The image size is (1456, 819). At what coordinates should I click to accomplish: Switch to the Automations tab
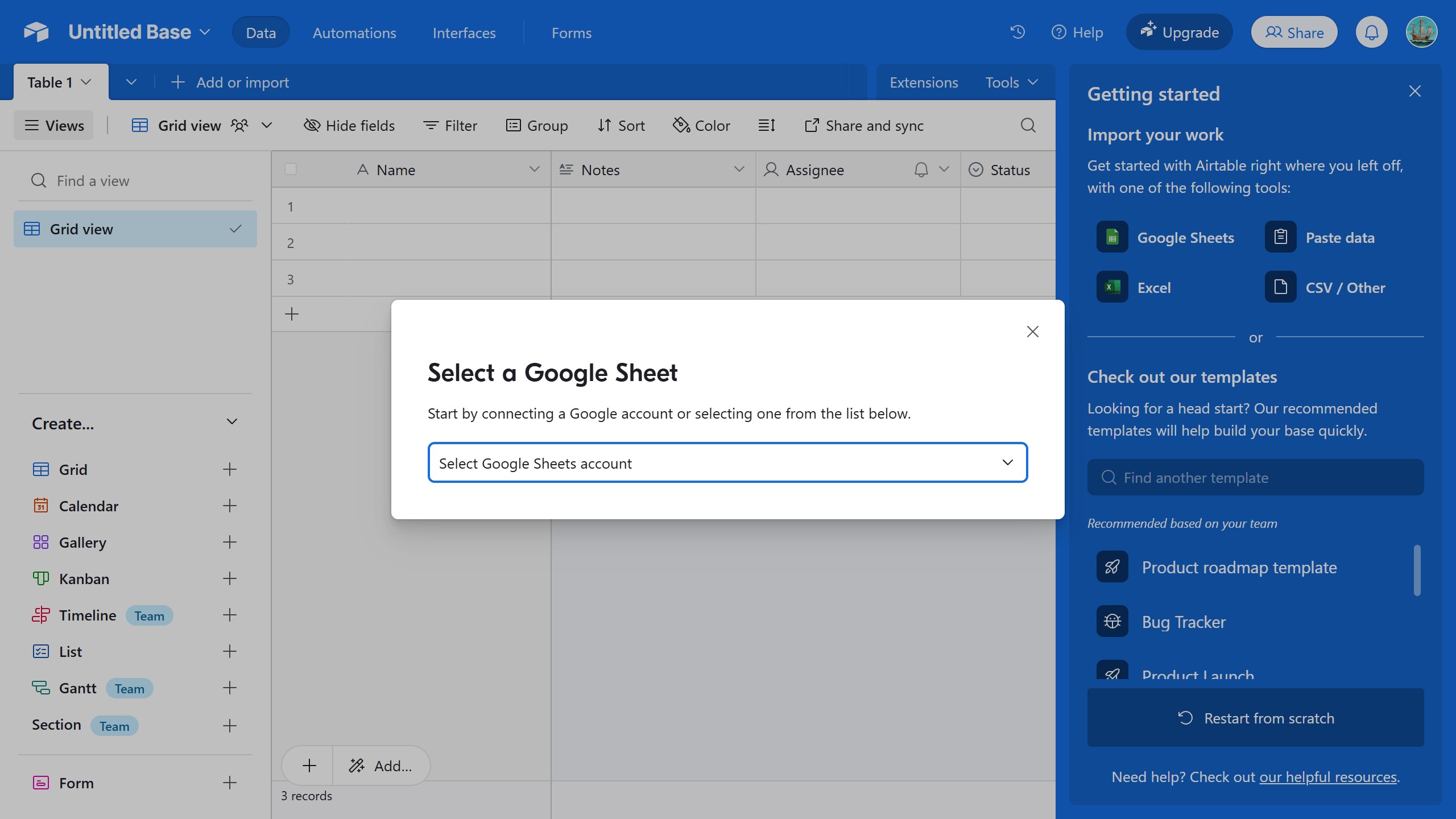(354, 32)
